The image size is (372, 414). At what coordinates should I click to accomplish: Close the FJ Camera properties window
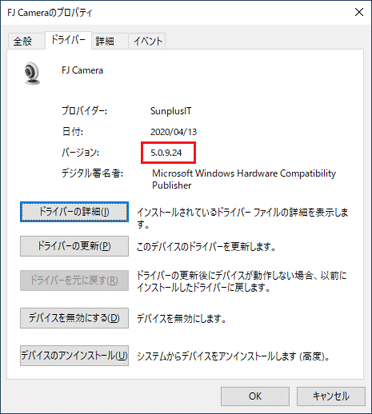pos(359,12)
